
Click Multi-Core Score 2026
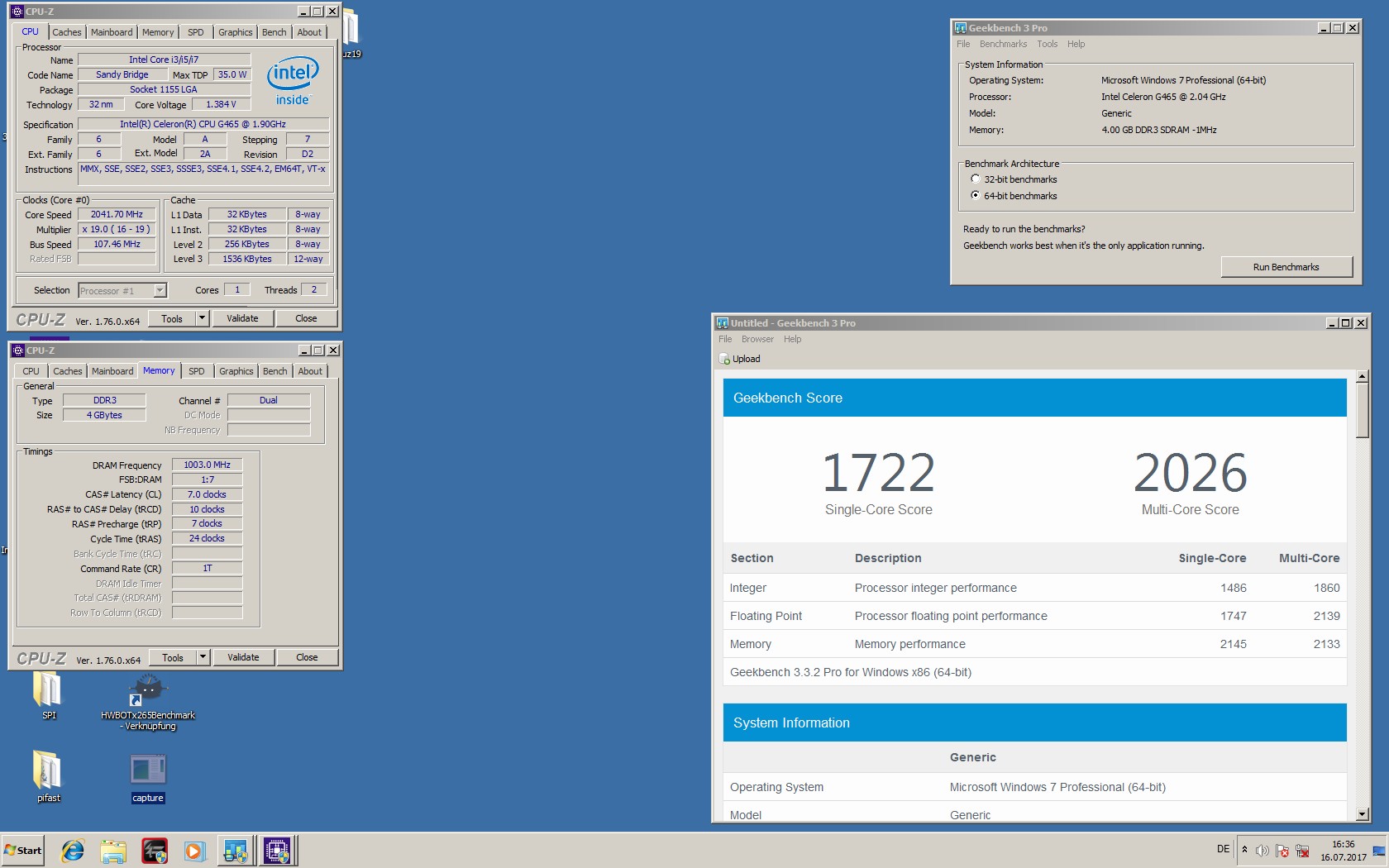(1191, 472)
